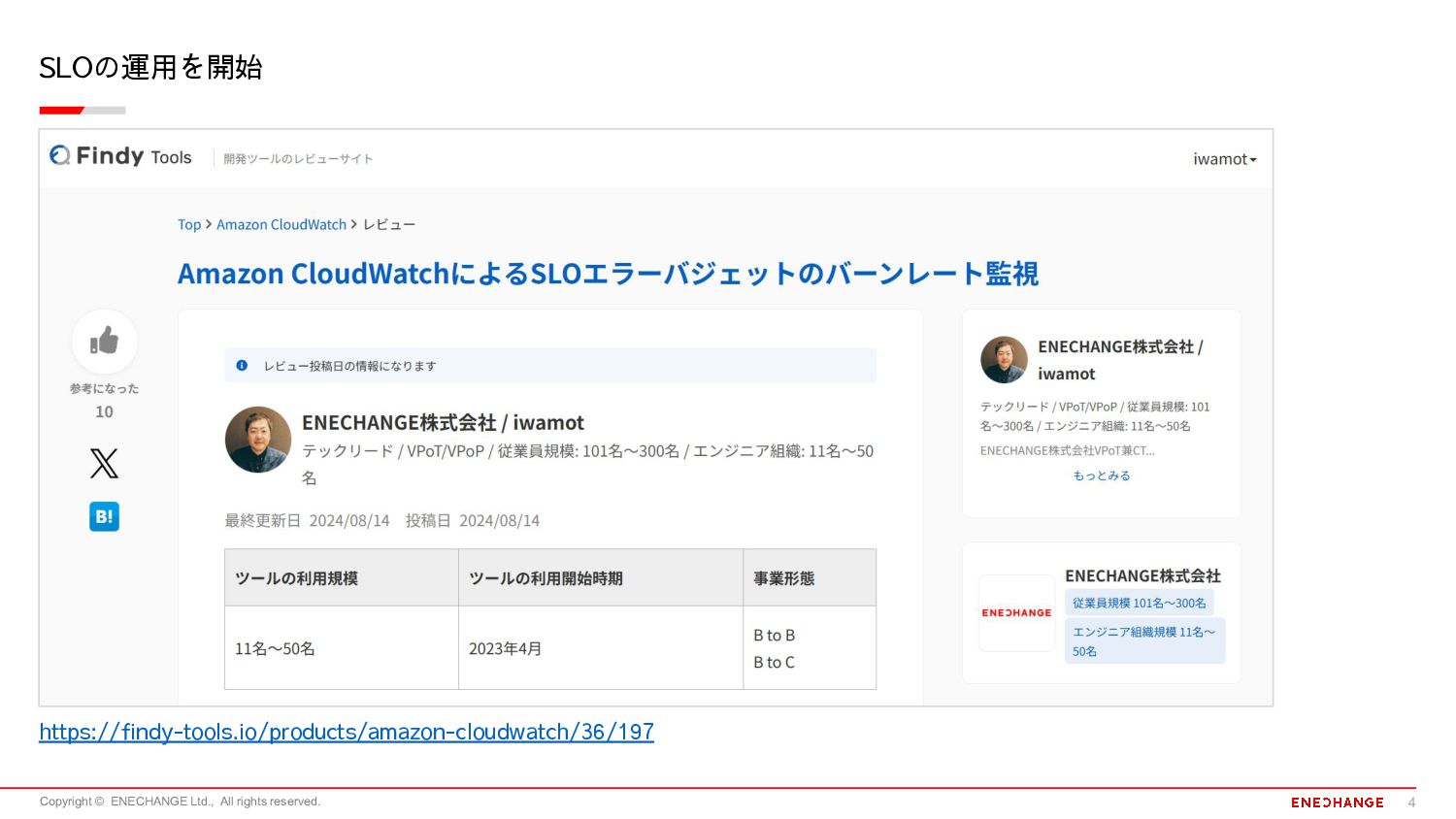The height and width of the screenshot is (819, 1456).
Task: Open the findy-tools.io URL hyperlink
Action: coord(347,732)
